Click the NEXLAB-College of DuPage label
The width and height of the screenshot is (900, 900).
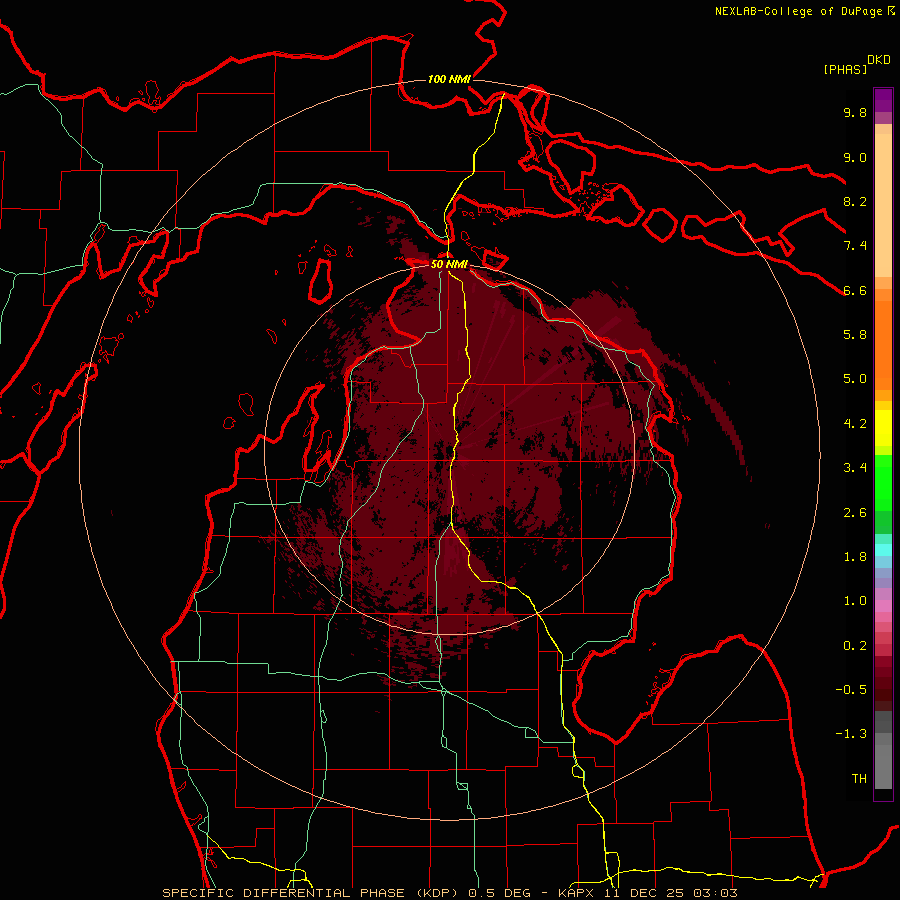pyautogui.click(x=804, y=11)
